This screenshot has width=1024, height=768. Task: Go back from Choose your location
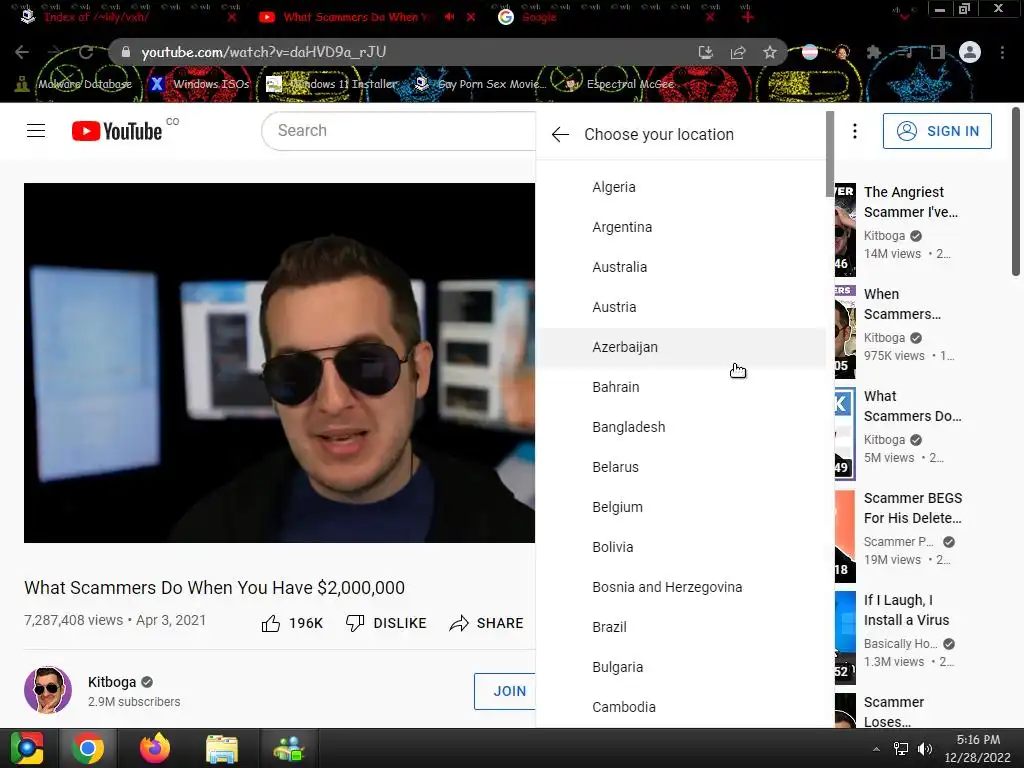tap(560, 135)
